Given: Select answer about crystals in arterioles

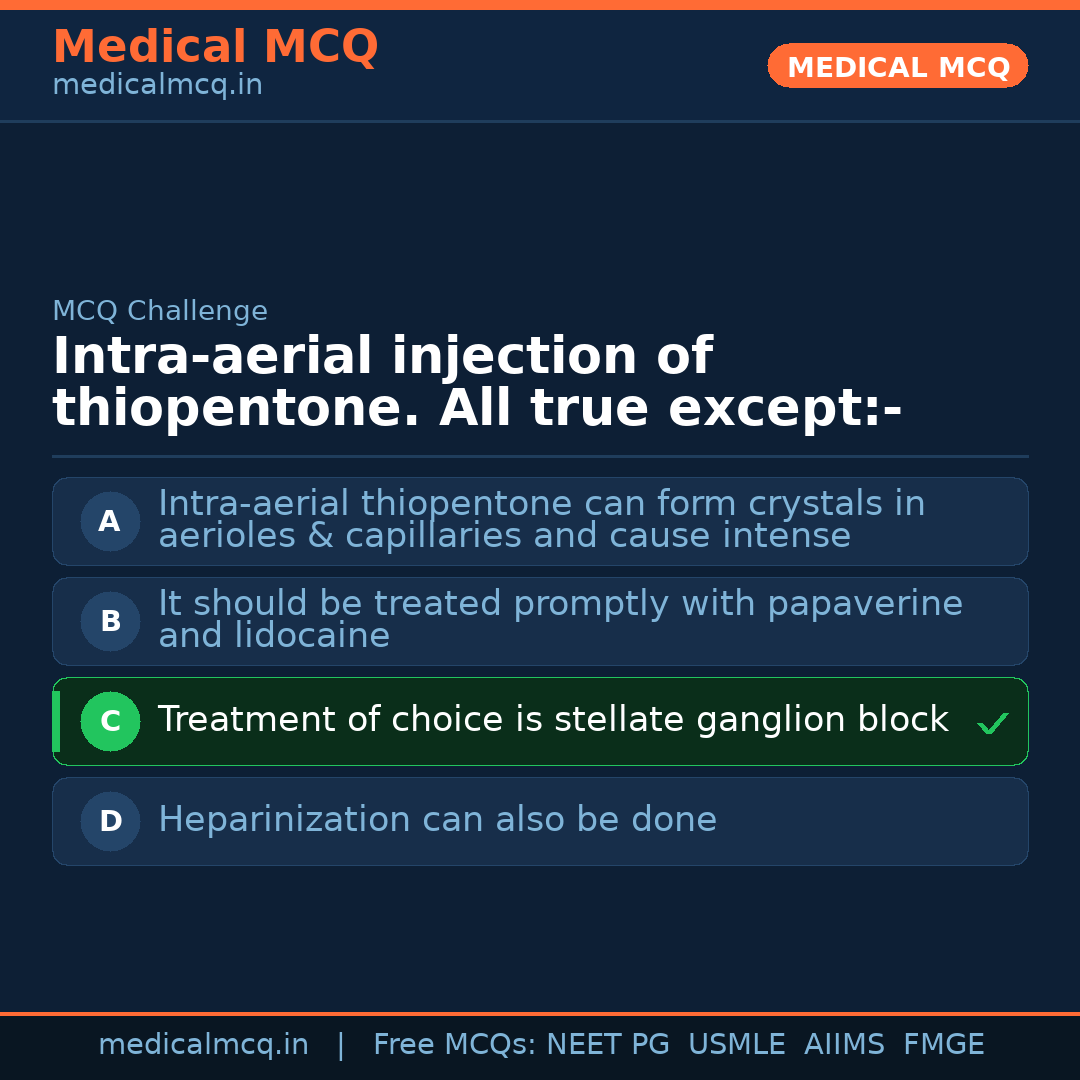Looking at the screenshot, I should tap(541, 520).
